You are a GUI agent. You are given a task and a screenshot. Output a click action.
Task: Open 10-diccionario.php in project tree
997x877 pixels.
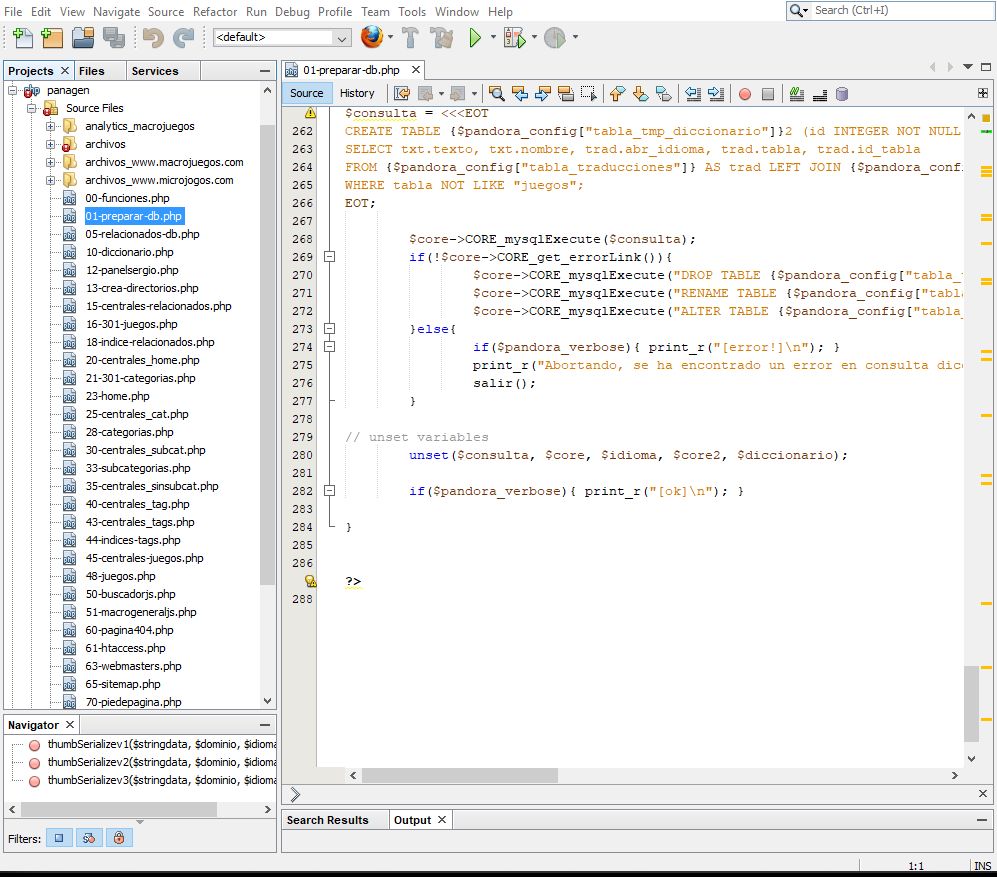point(129,252)
